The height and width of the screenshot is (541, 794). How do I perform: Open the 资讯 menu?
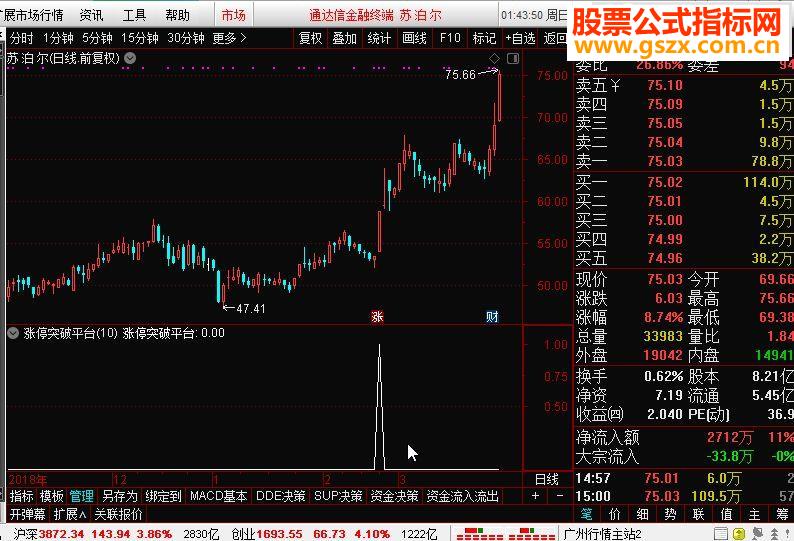point(91,15)
